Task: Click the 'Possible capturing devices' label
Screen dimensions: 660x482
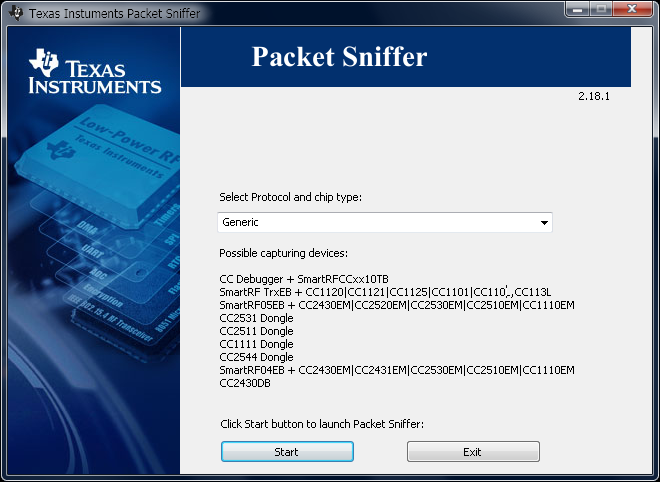Action: tap(283, 253)
